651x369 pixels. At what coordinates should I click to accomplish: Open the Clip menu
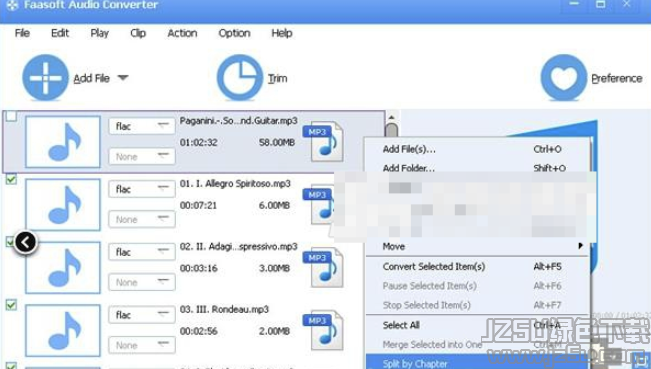[x=138, y=33]
